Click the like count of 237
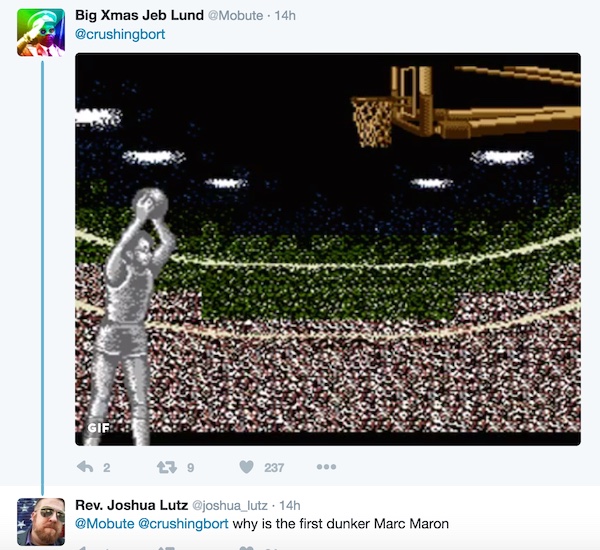This screenshot has height=550, width=600. (274, 467)
